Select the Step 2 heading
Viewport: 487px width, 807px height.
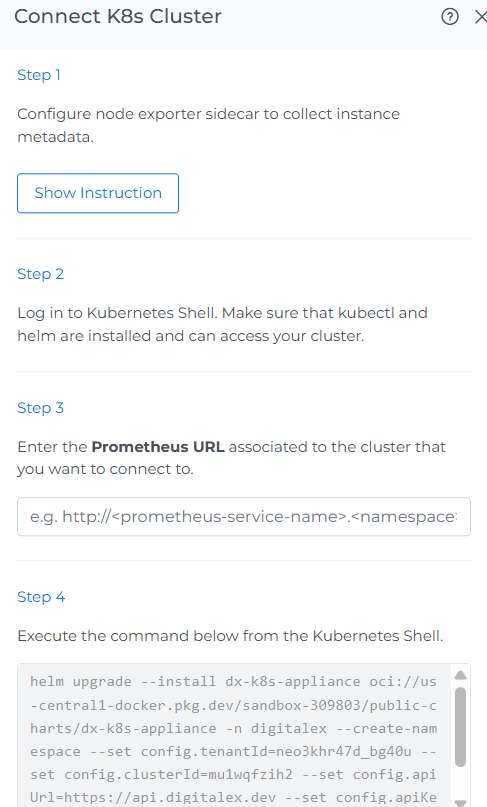(41, 274)
